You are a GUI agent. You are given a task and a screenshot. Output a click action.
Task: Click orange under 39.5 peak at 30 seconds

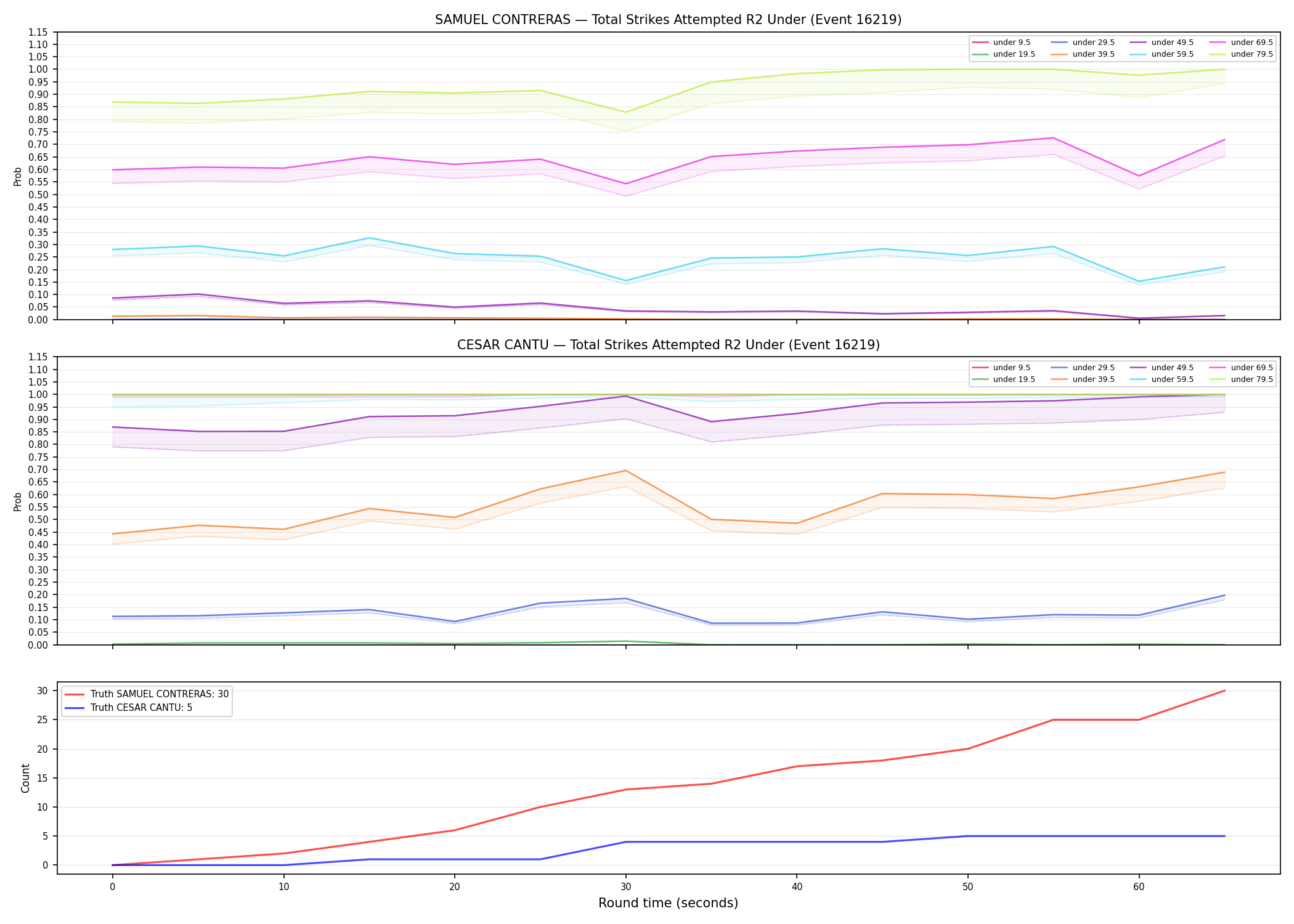(626, 471)
